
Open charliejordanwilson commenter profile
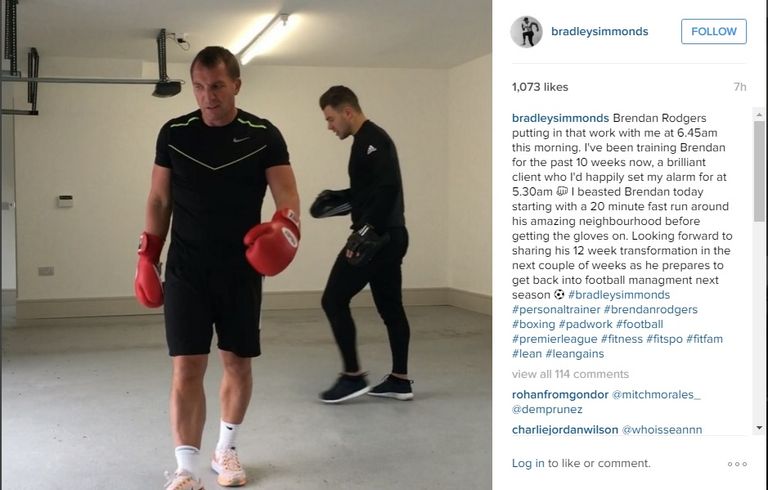click(x=565, y=430)
